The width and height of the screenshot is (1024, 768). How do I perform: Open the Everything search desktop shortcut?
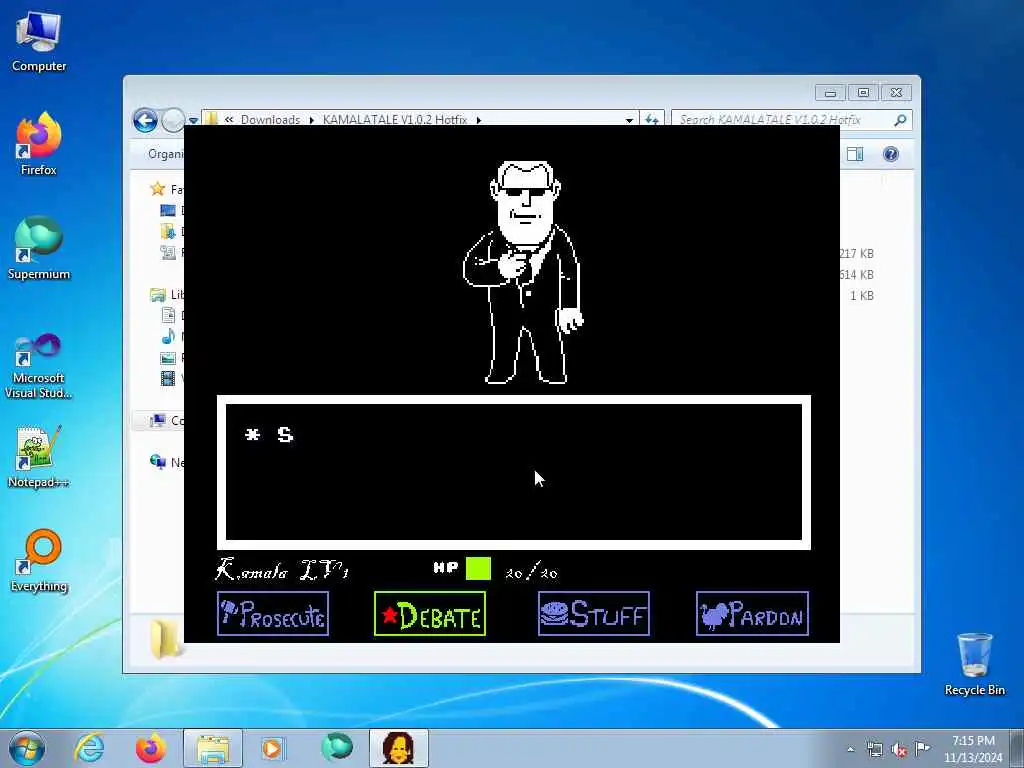(39, 560)
